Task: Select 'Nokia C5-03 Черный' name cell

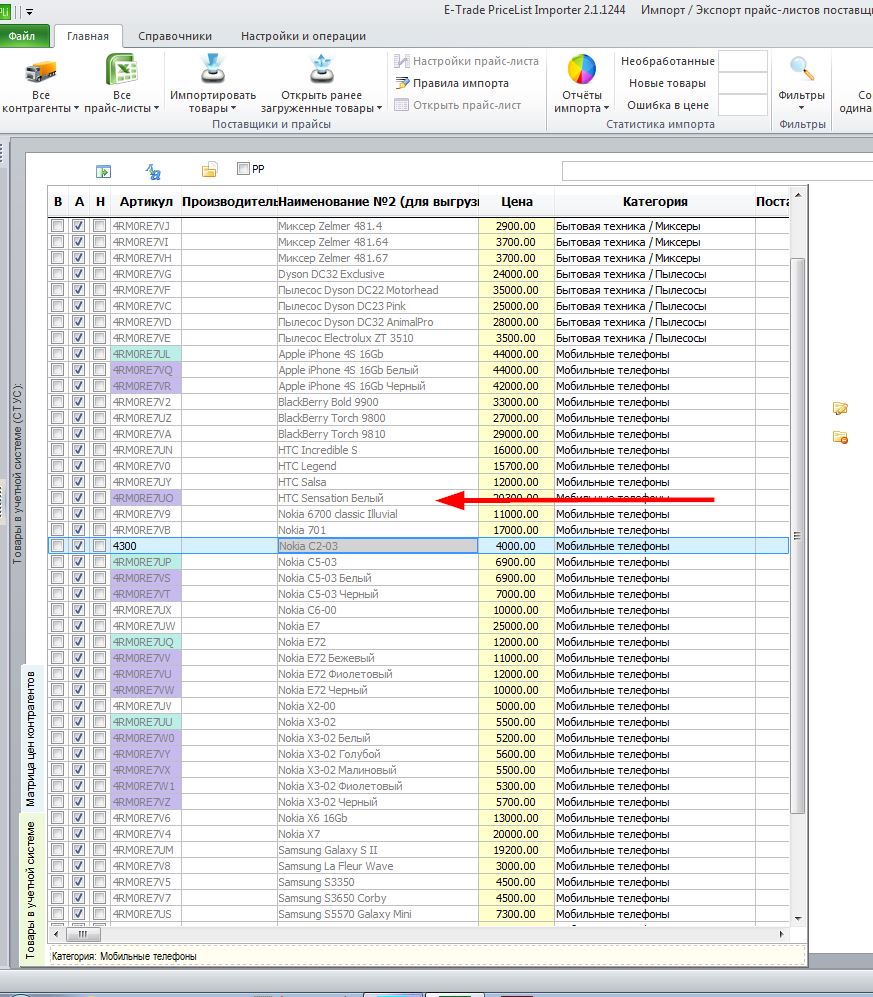Action: (378, 594)
